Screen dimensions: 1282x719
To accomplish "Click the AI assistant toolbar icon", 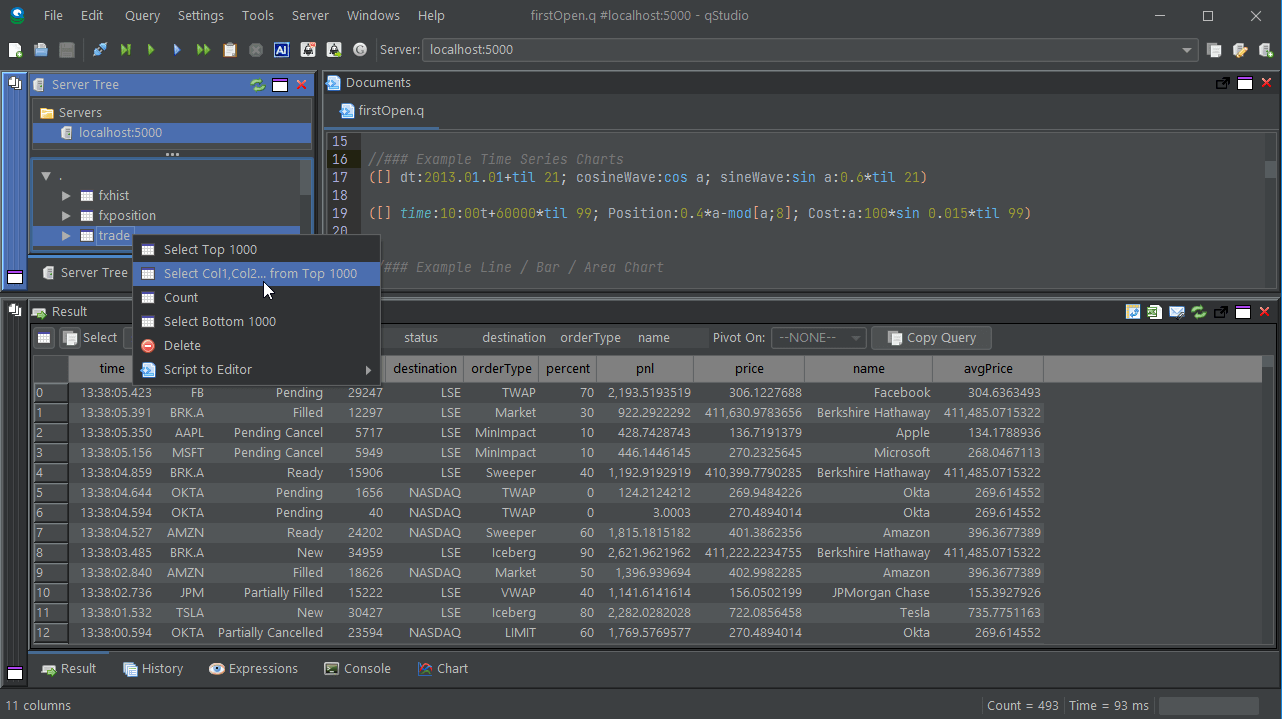I will (281, 50).
